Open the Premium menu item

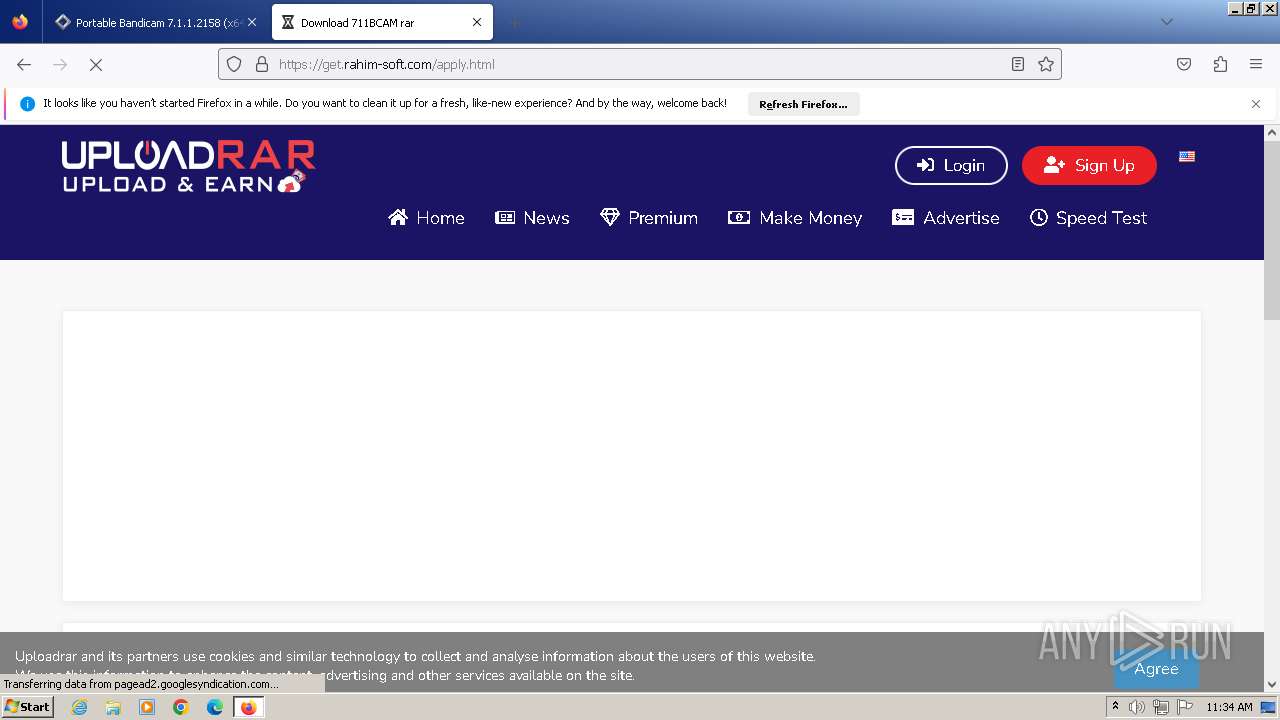pyautogui.click(x=649, y=218)
